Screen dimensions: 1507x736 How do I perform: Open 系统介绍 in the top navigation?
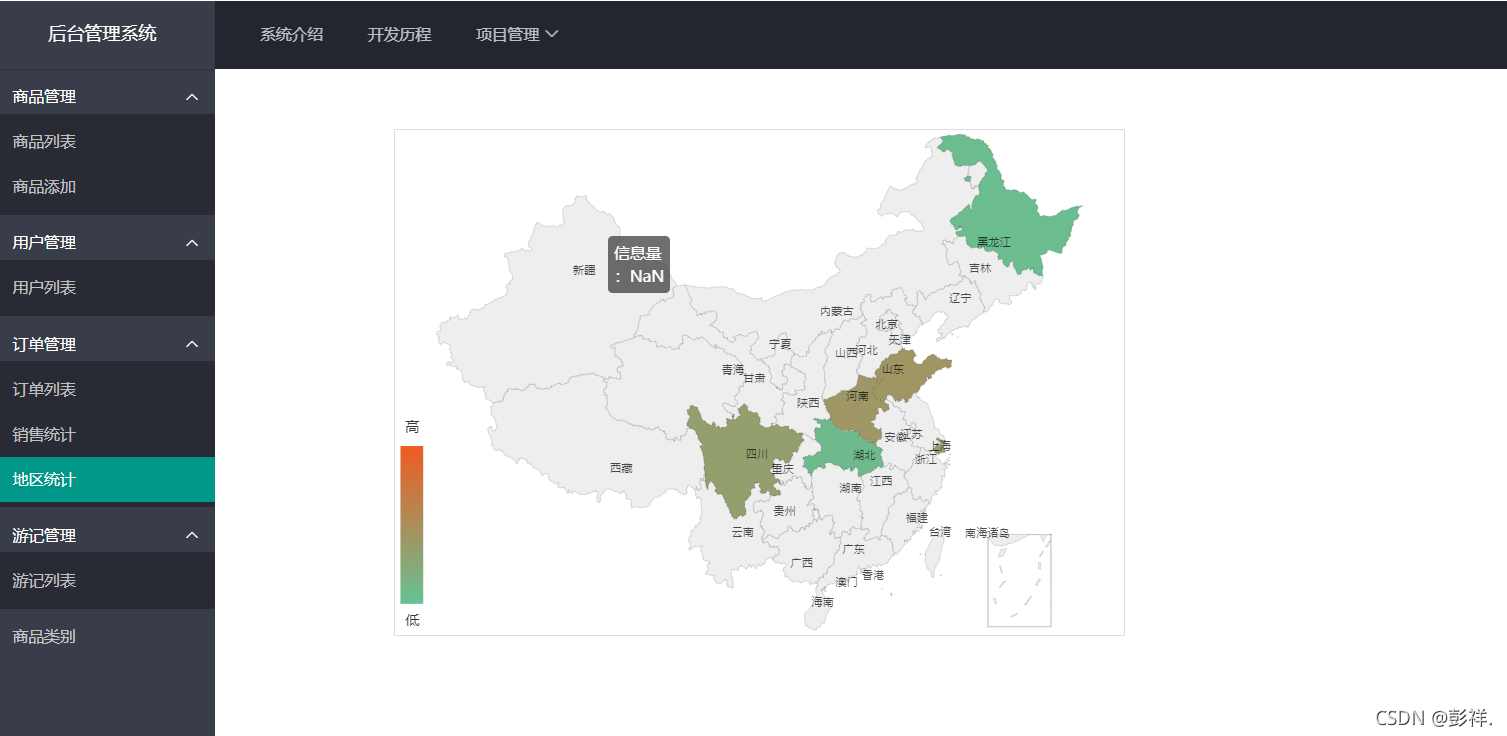[291, 34]
